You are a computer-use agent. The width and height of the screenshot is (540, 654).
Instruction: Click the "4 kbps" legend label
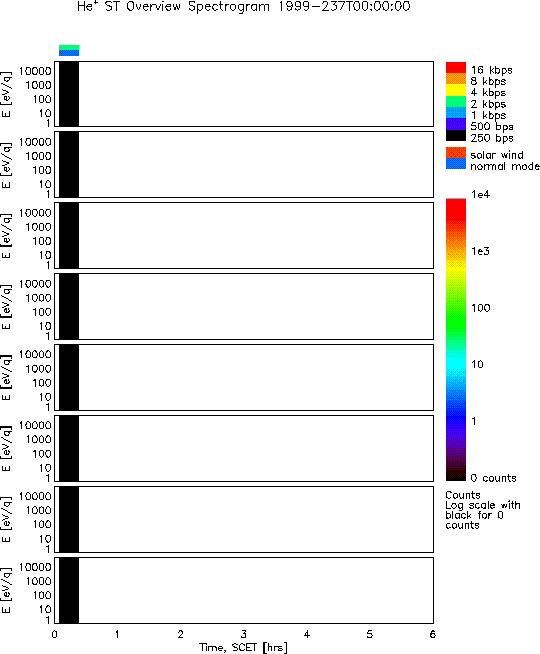(488, 93)
